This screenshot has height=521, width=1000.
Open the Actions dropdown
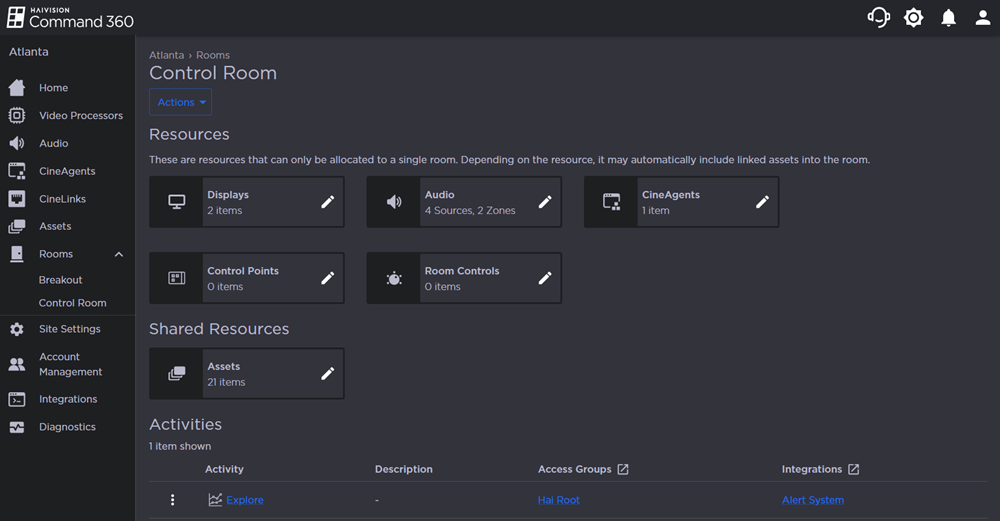[181, 102]
